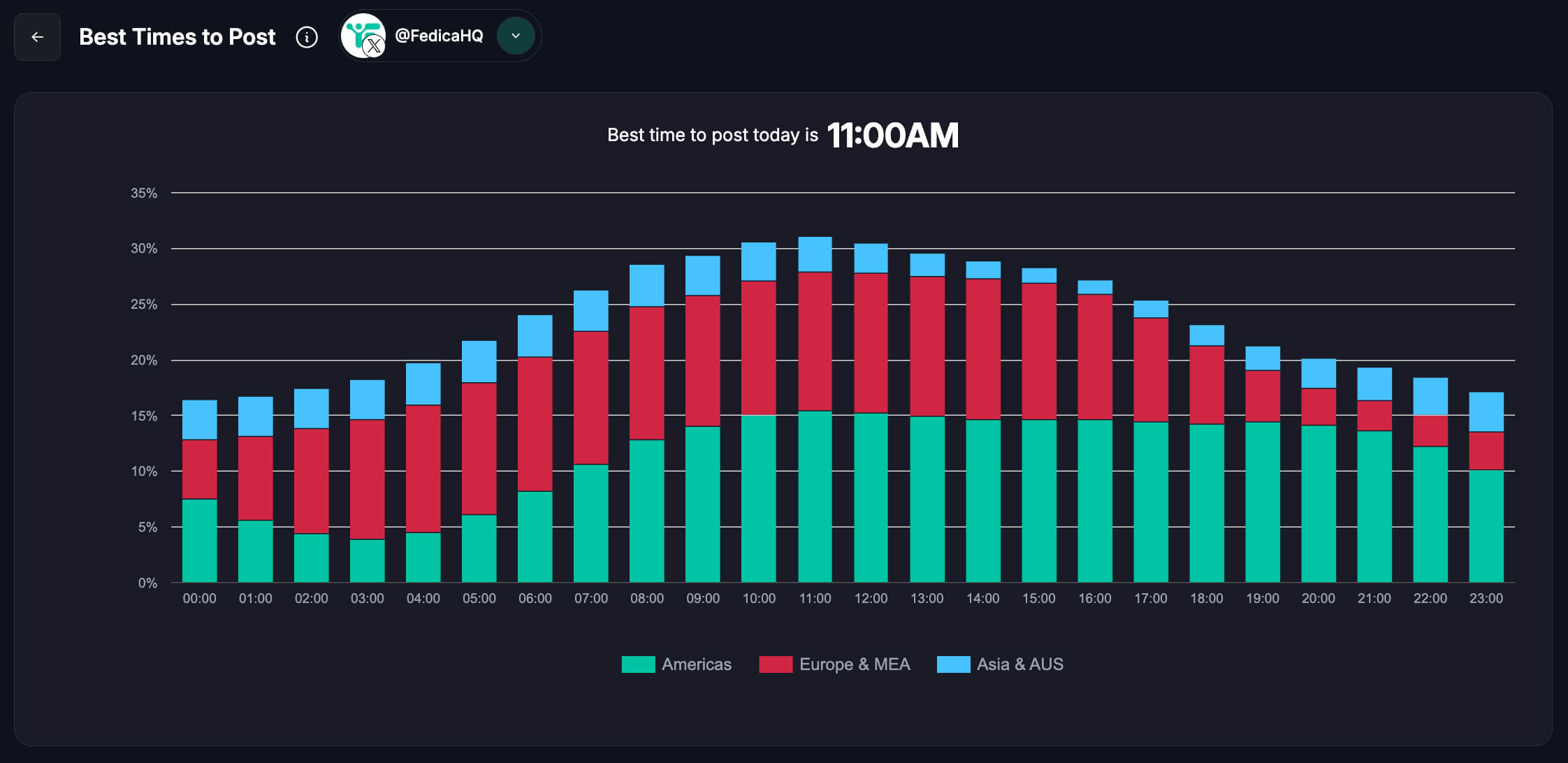Screen dimensions: 1568x763
Task: Click the blue Asia & AUS legend swatch
Action: tap(953, 664)
